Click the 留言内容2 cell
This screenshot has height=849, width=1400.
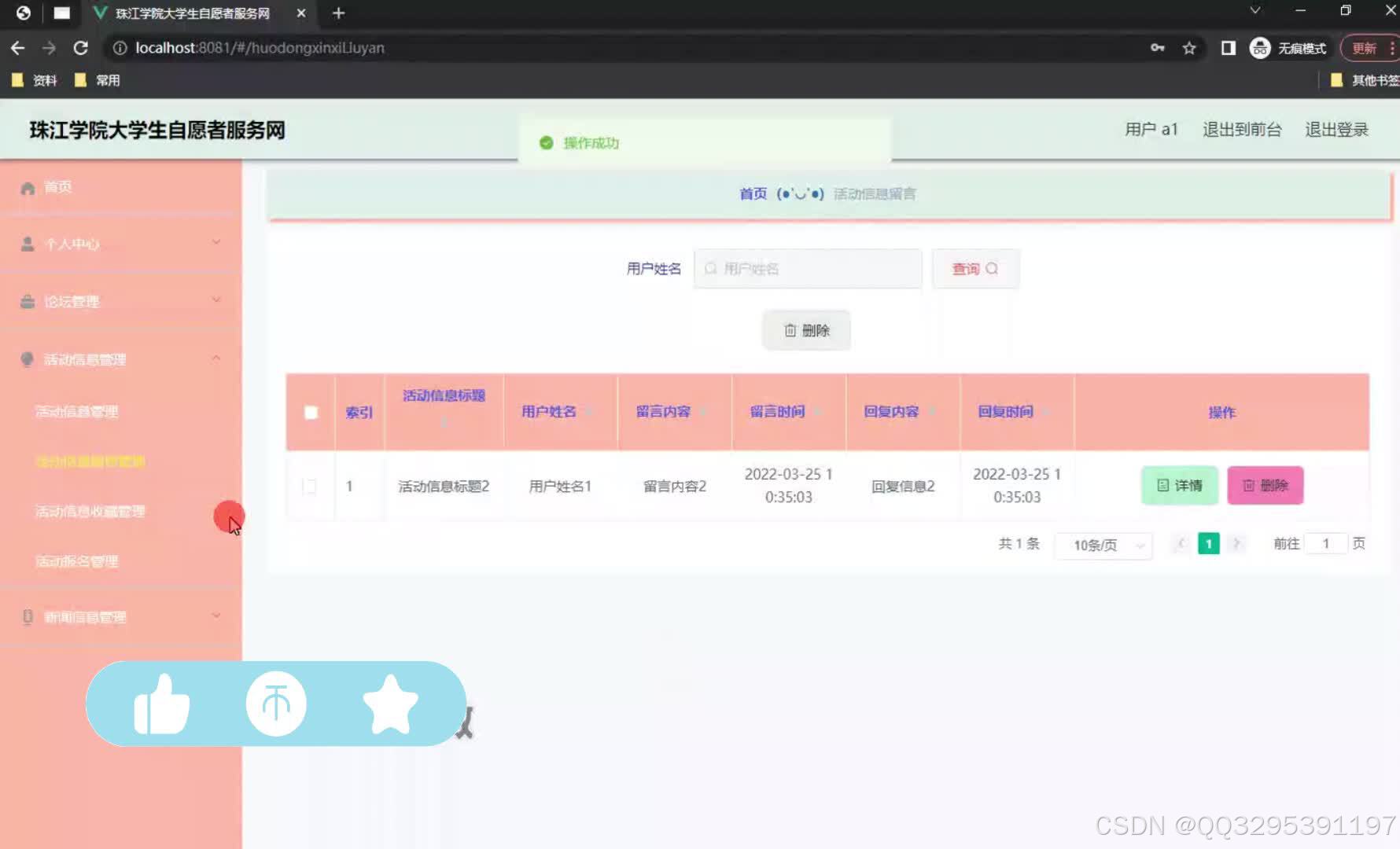point(675,487)
